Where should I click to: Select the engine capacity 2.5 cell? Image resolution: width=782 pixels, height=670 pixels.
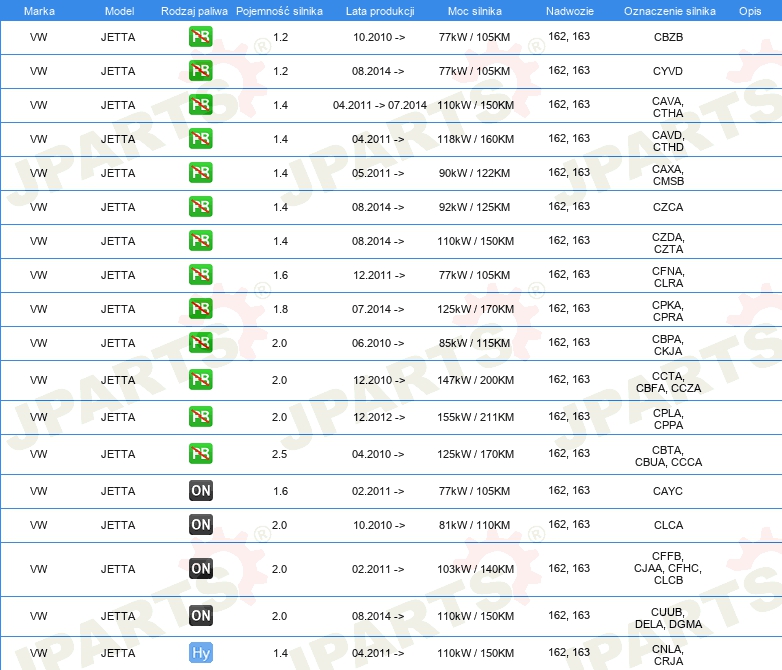click(279, 454)
